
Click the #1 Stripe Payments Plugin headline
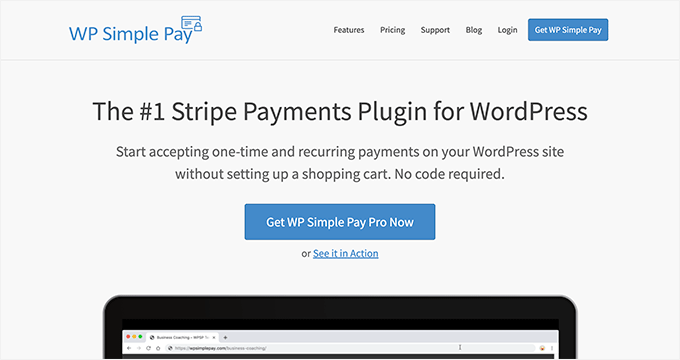point(340,112)
